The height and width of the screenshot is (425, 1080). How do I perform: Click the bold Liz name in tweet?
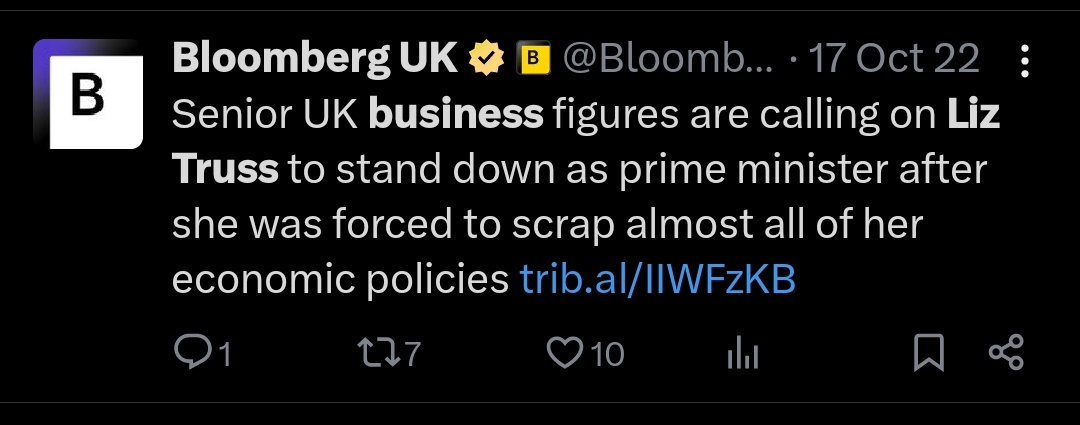point(973,114)
